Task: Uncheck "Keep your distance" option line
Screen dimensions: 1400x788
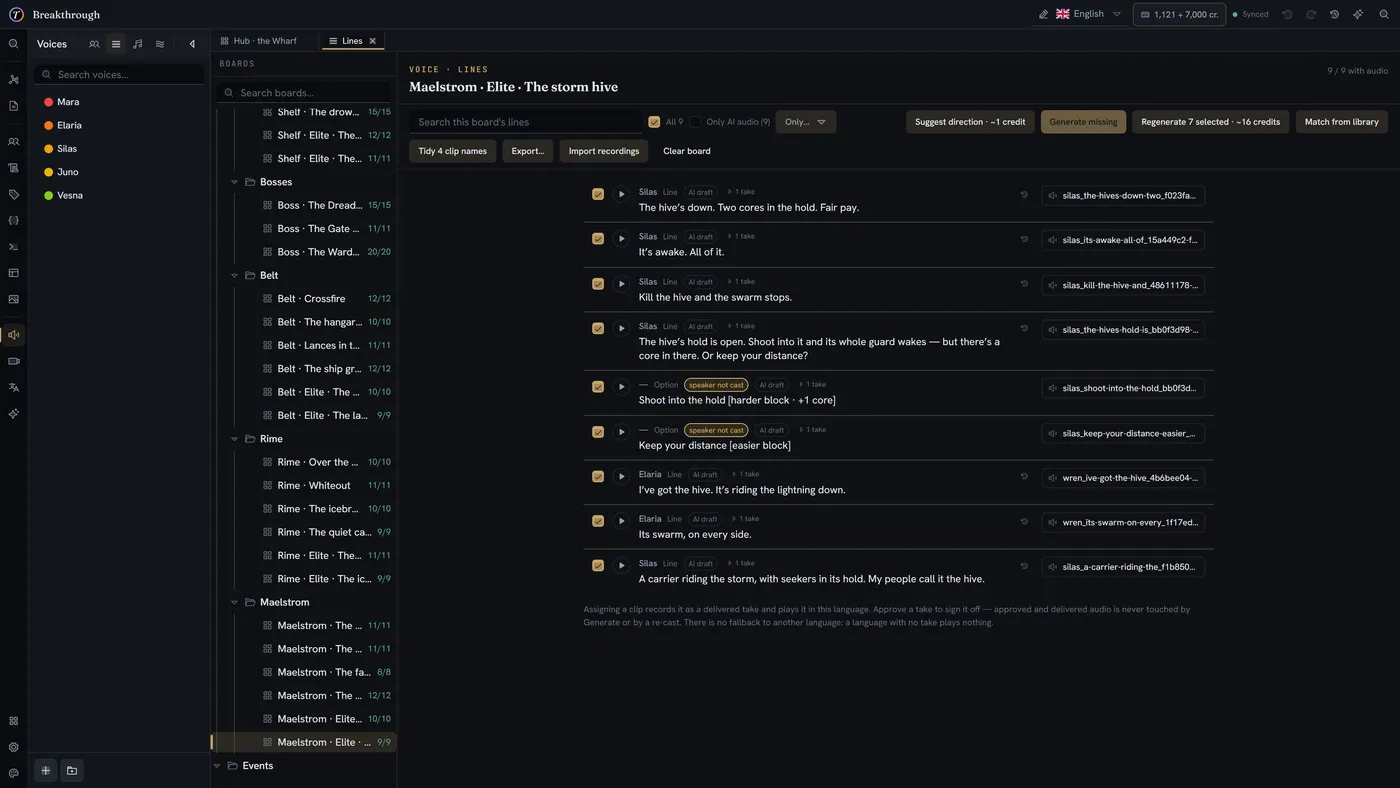Action: tap(598, 432)
